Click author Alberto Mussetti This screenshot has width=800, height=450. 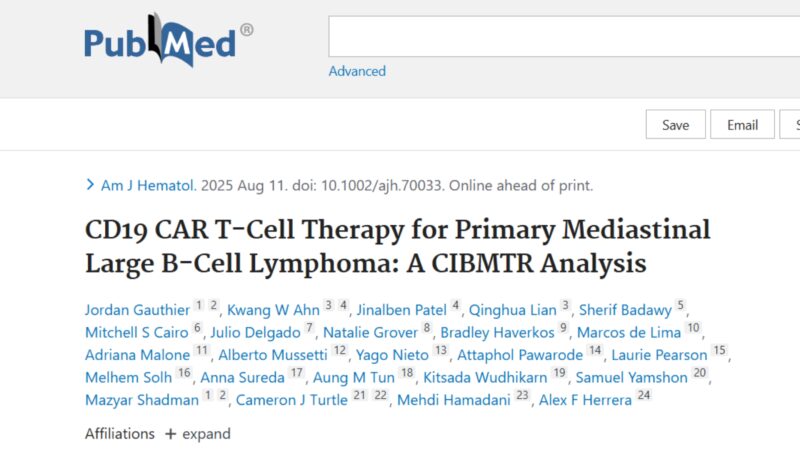coord(273,355)
